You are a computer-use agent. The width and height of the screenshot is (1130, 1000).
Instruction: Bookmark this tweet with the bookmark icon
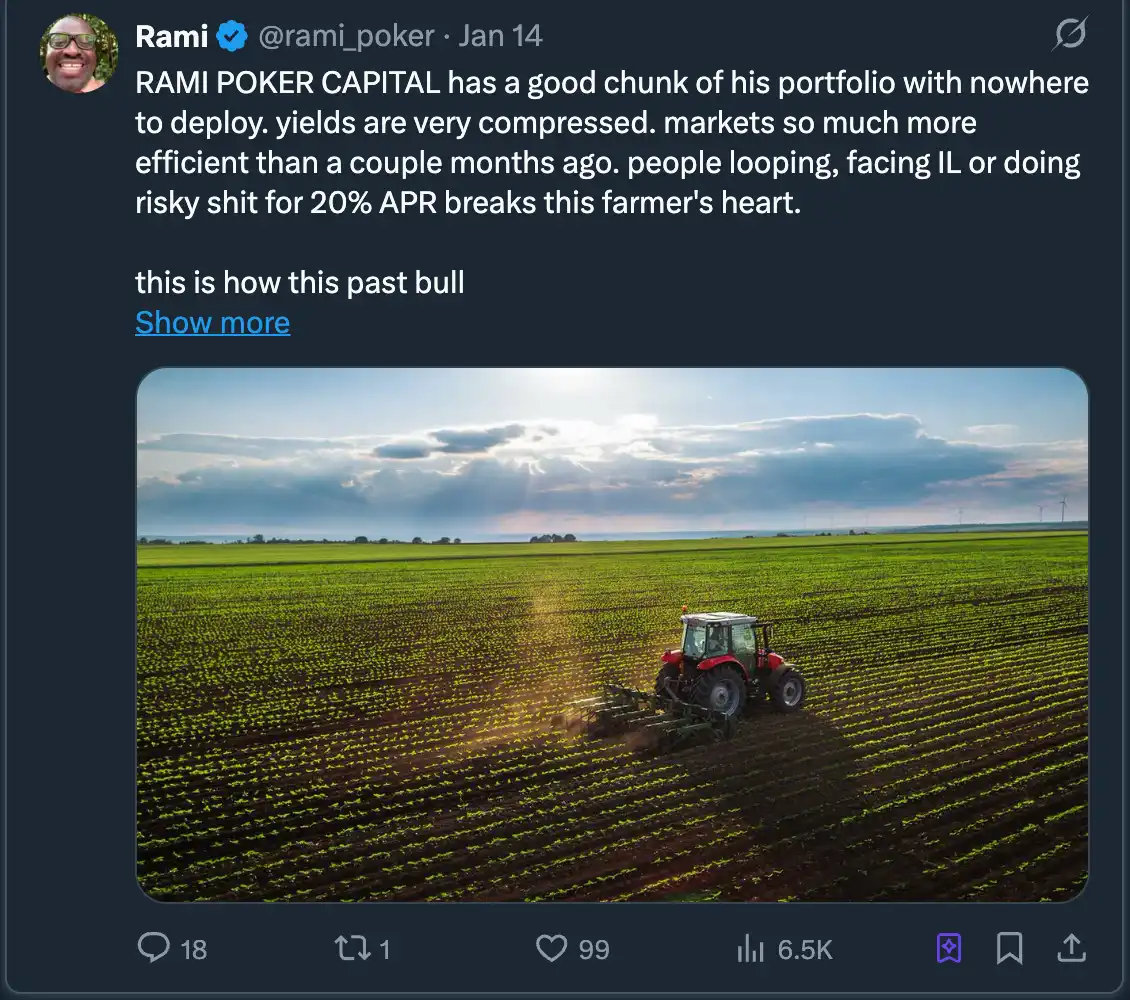(1009, 947)
